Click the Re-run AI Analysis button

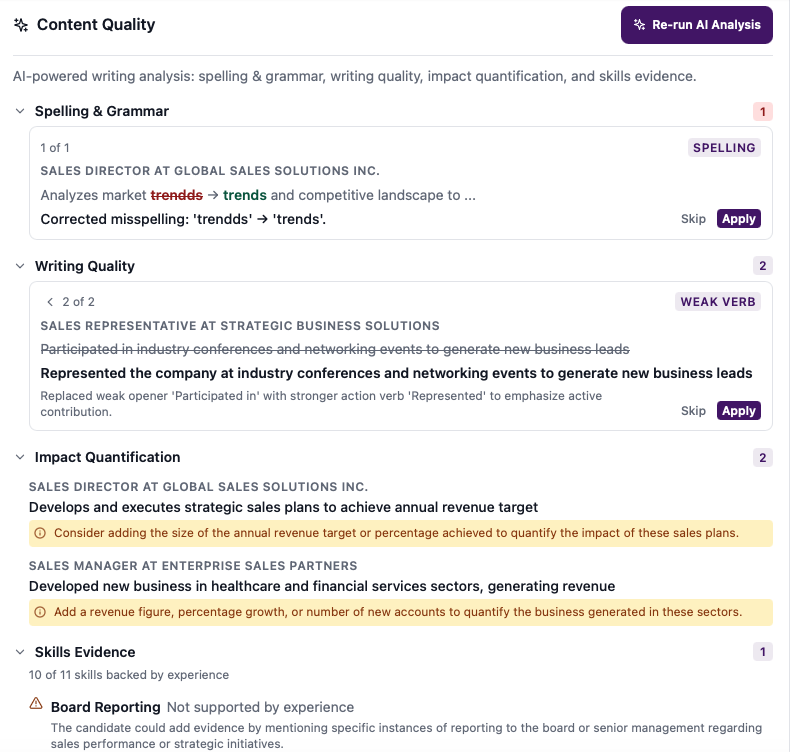pyautogui.click(x=696, y=25)
